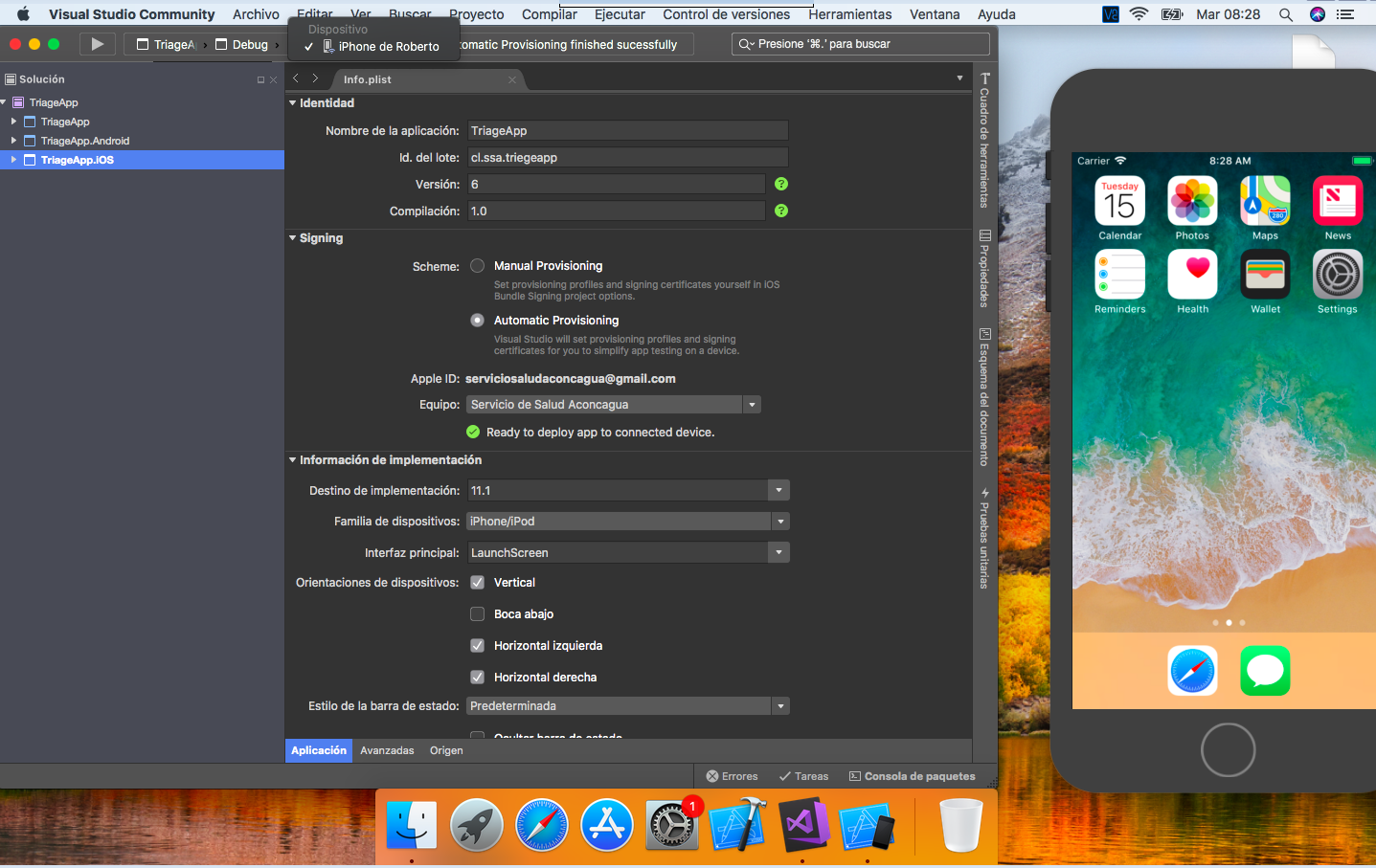Open Siri from menu bar

(1317, 14)
